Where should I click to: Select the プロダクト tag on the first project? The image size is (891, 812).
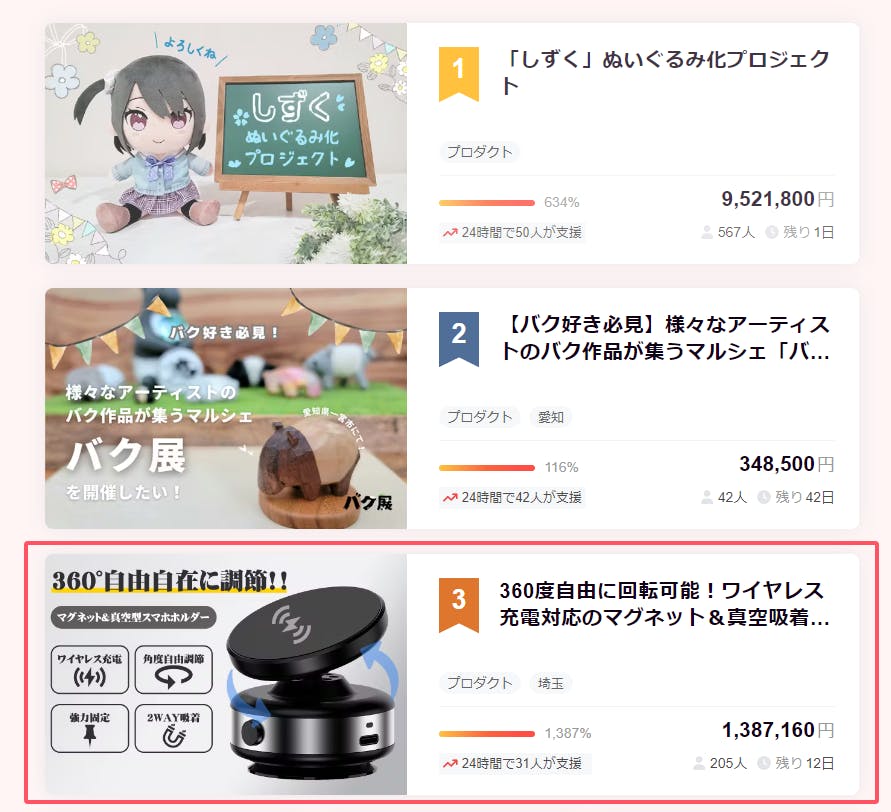tap(479, 152)
